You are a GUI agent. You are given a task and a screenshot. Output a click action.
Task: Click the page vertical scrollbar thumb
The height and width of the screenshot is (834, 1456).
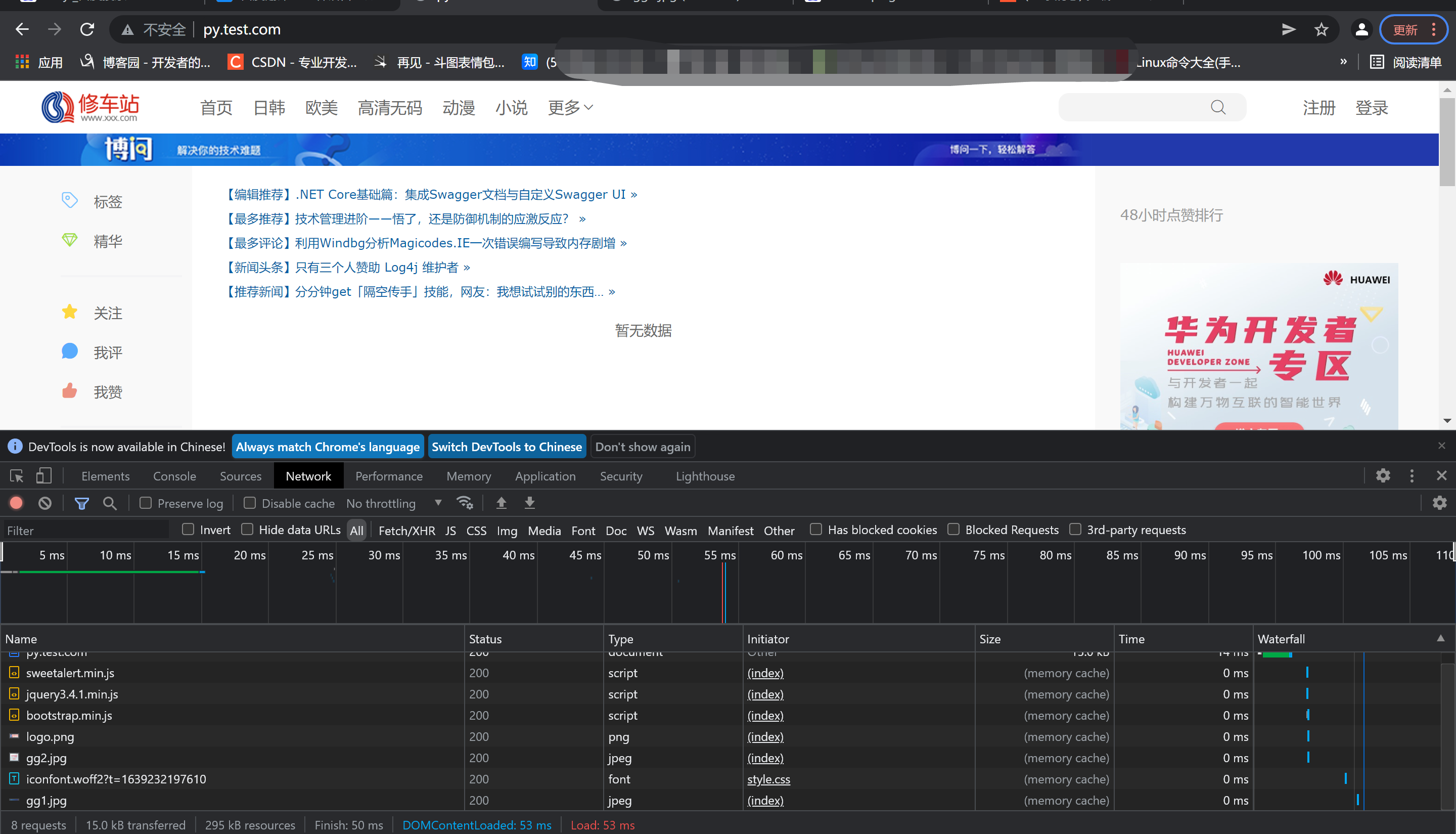point(1447,142)
